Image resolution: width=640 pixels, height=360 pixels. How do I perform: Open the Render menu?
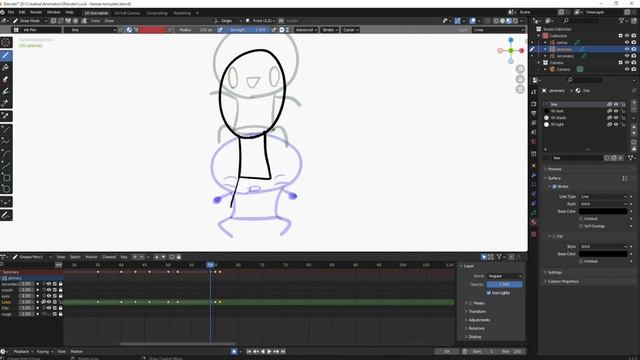(36, 12)
